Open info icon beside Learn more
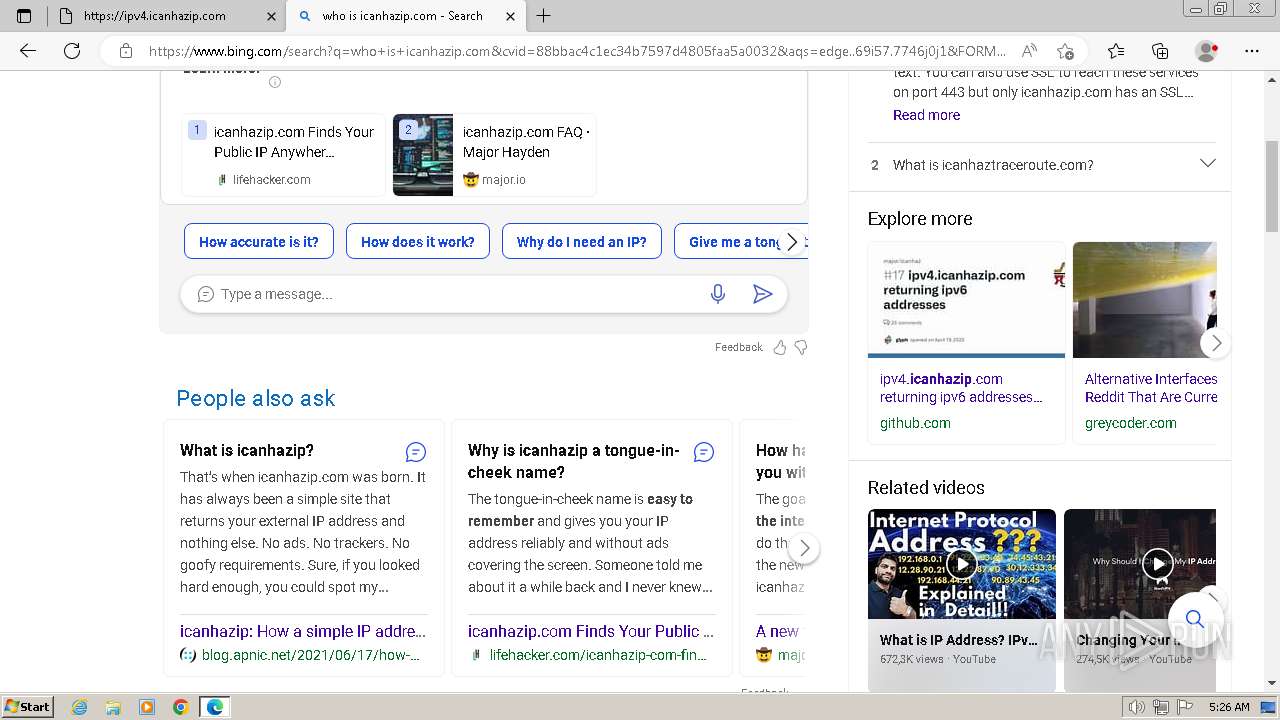Screen dimensions: 1280x720 275,82
